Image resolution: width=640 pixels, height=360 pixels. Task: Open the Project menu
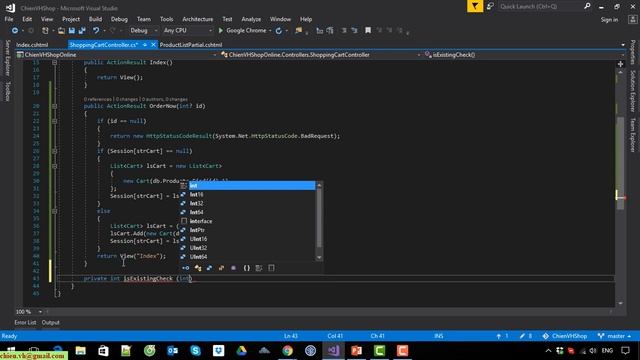tap(71, 19)
